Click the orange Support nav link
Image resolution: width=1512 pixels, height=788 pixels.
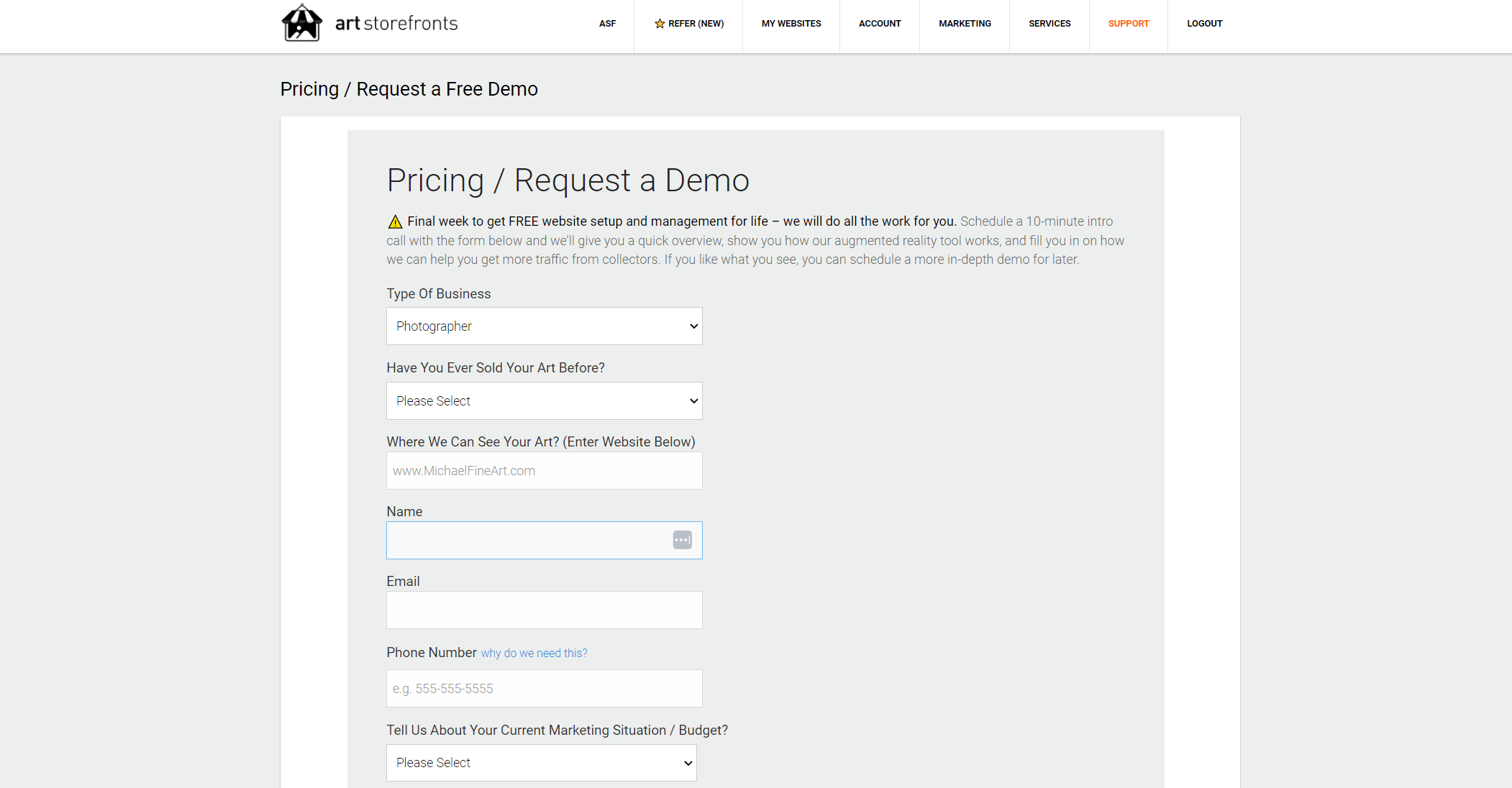pyautogui.click(x=1128, y=24)
